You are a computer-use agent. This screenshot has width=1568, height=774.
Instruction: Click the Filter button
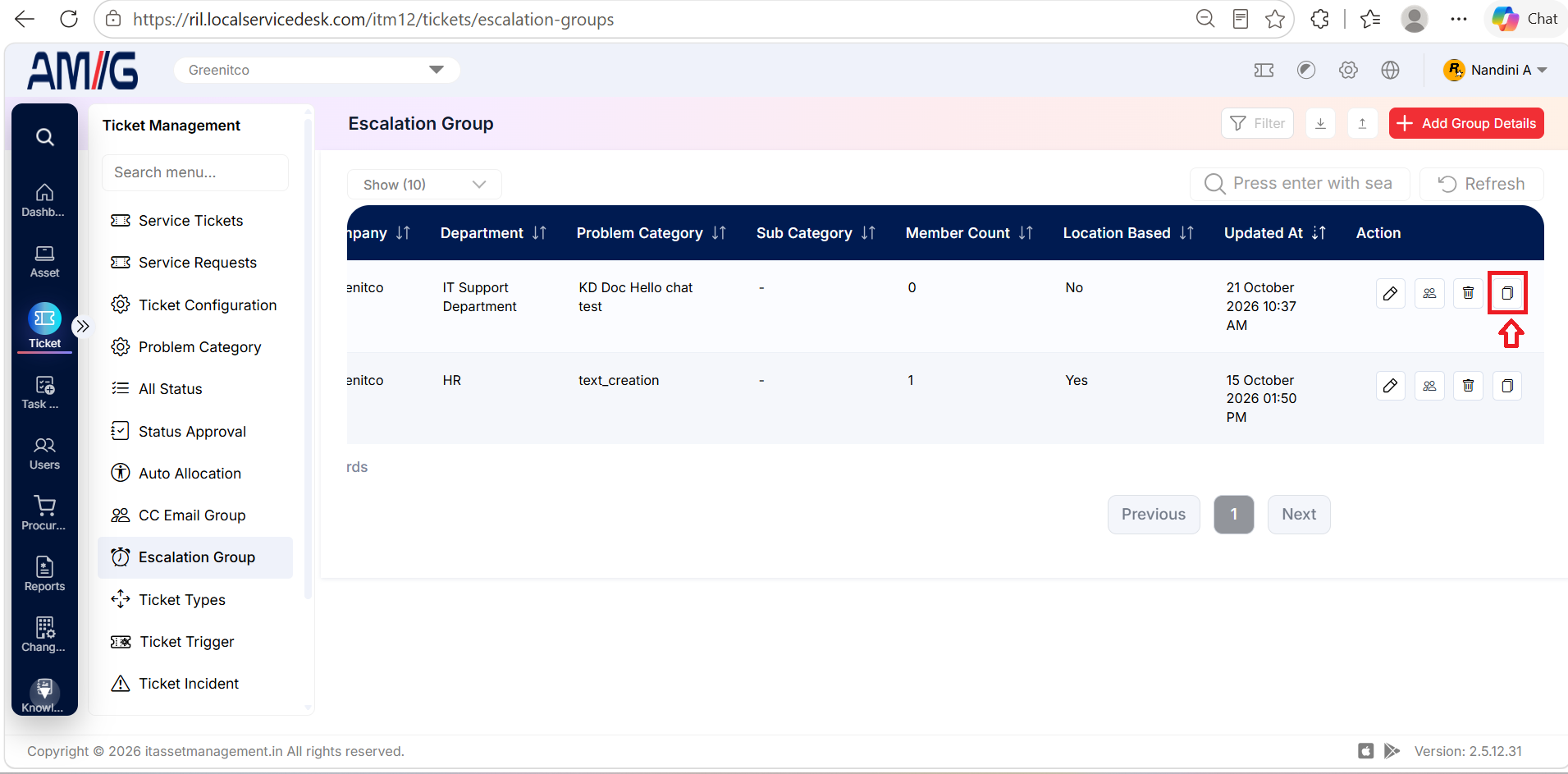click(1257, 123)
